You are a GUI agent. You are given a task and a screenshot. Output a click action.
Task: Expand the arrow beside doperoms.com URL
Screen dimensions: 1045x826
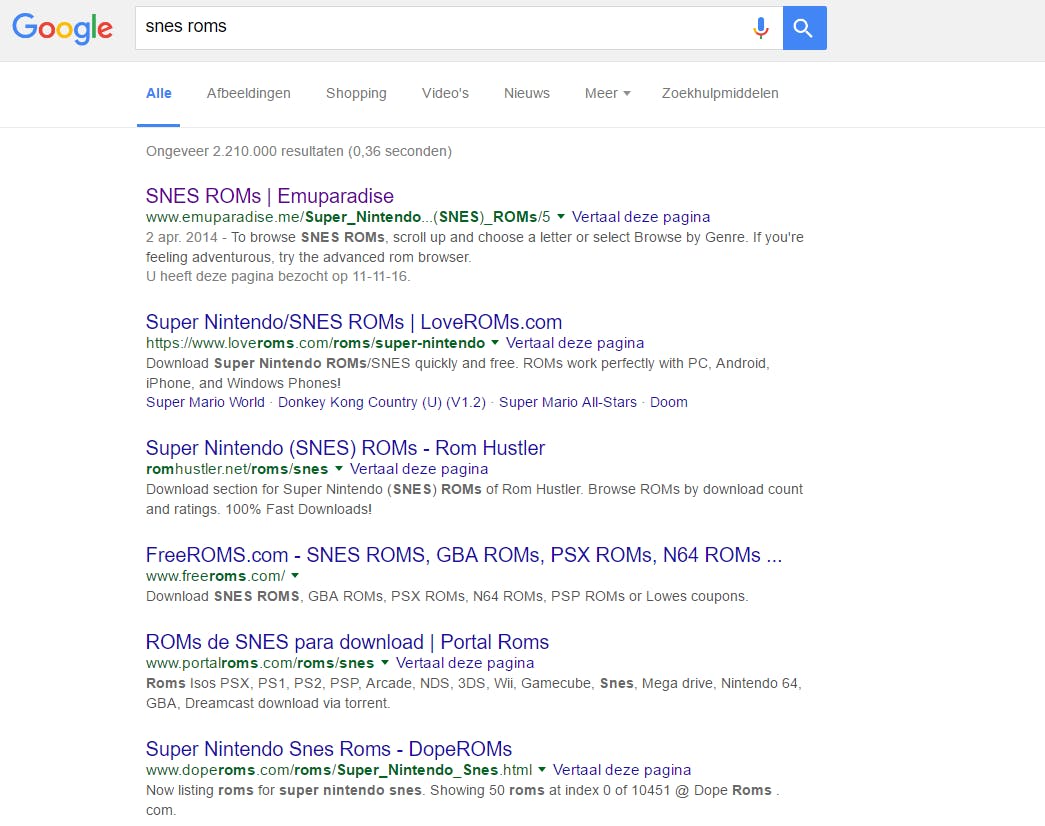tap(542, 769)
